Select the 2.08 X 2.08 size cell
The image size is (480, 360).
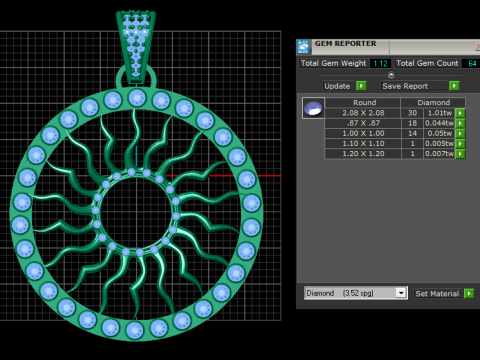(x=363, y=113)
